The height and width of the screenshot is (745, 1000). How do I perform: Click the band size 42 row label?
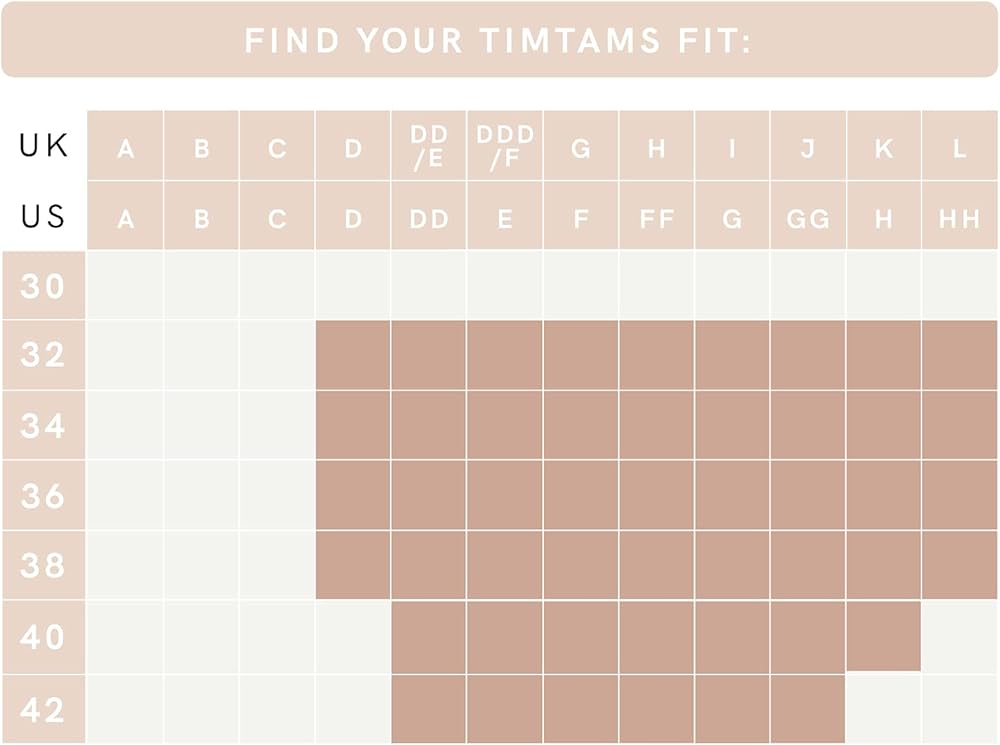click(x=43, y=710)
